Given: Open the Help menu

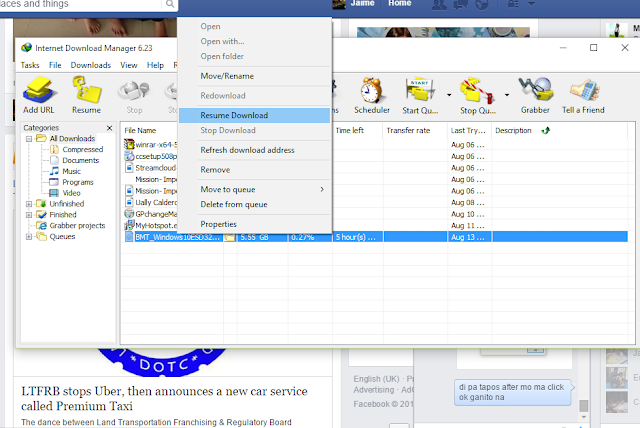Looking at the screenshot, I should coord(155,65).
